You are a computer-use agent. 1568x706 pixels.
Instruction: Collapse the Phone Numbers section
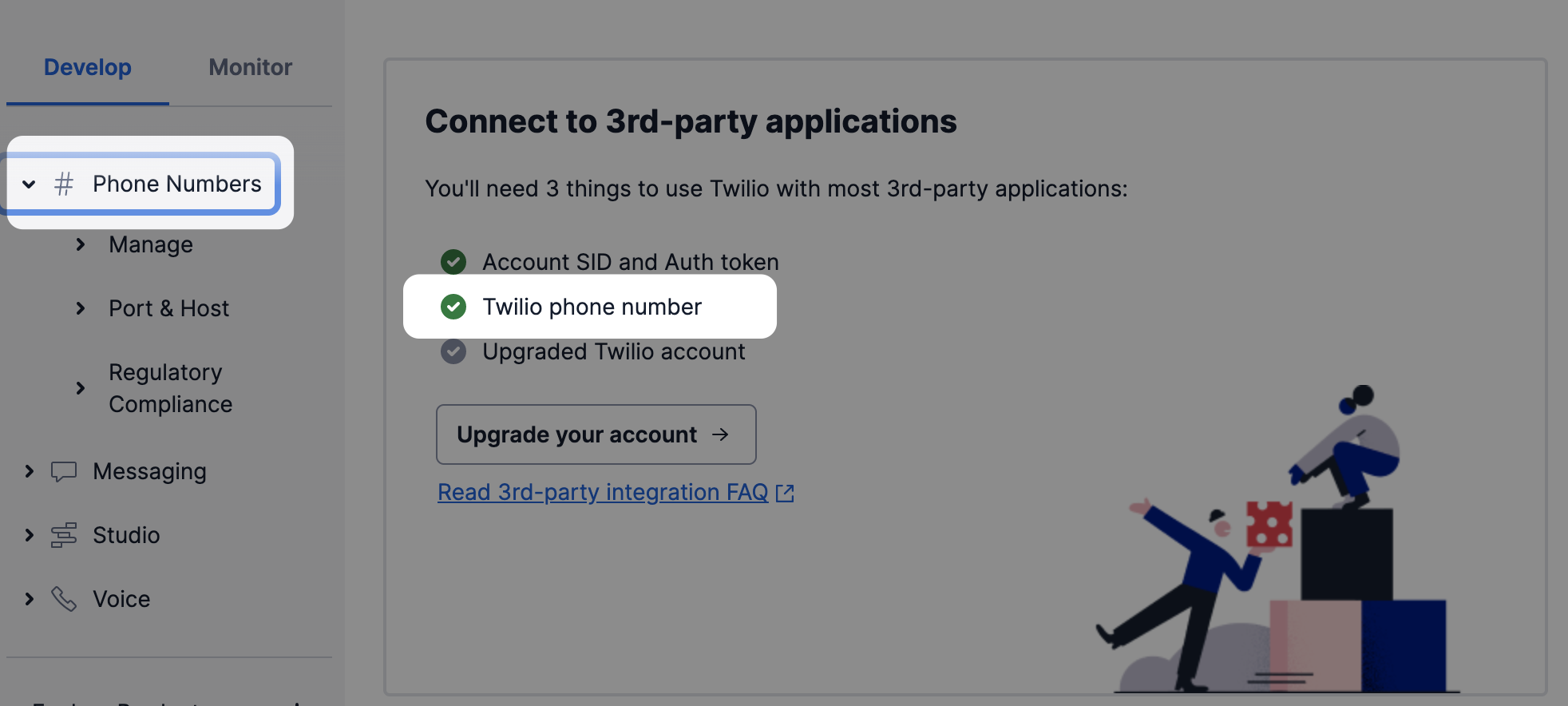click(29, 184)
